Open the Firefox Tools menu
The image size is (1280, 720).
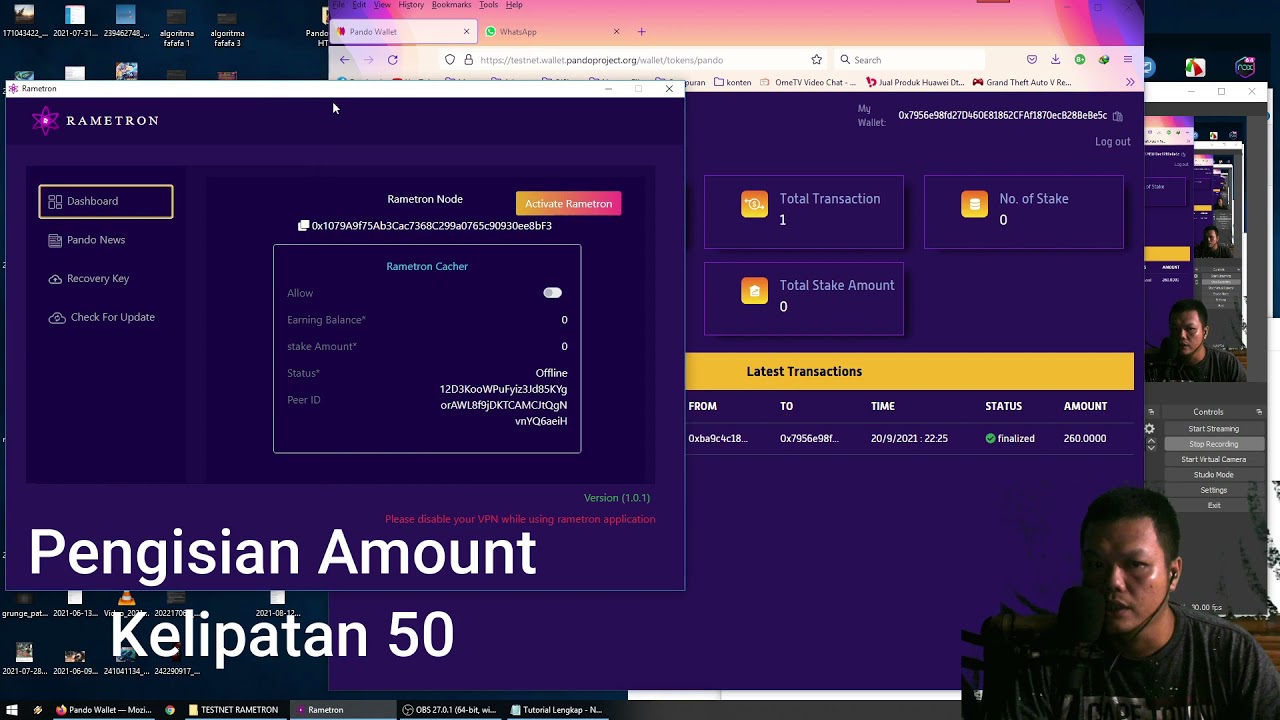pyautogui.click(x=488, y=5)
